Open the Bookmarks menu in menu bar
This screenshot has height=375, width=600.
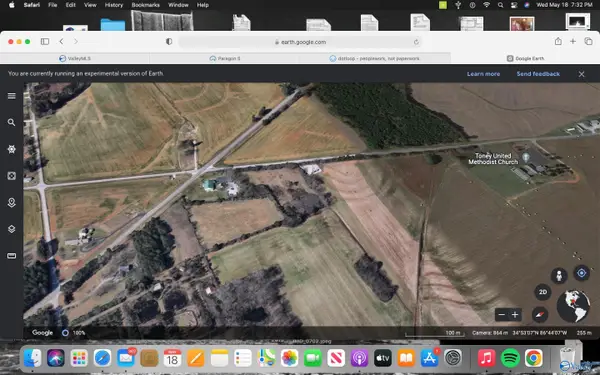pyautogui.click(x=145, y=5)
